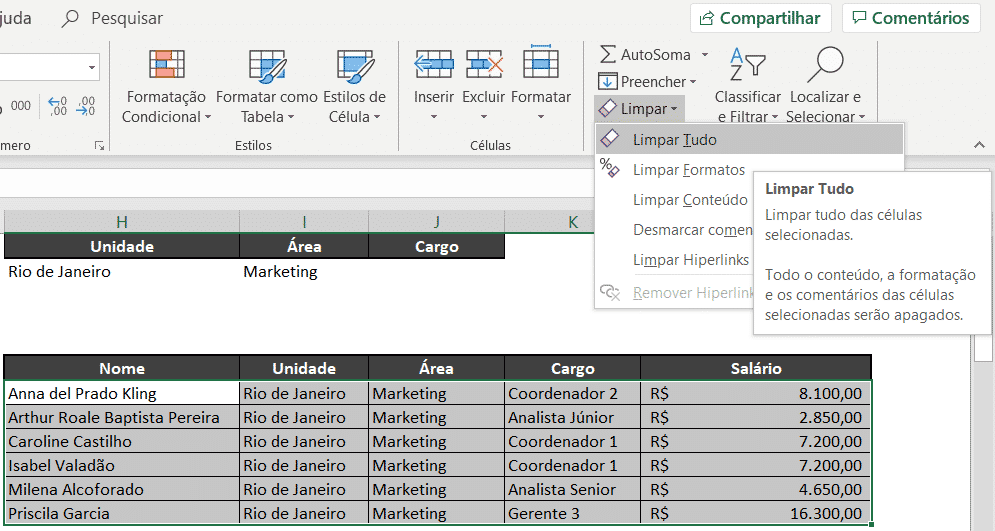Select salary cell 8.100,00

[756, 393]
